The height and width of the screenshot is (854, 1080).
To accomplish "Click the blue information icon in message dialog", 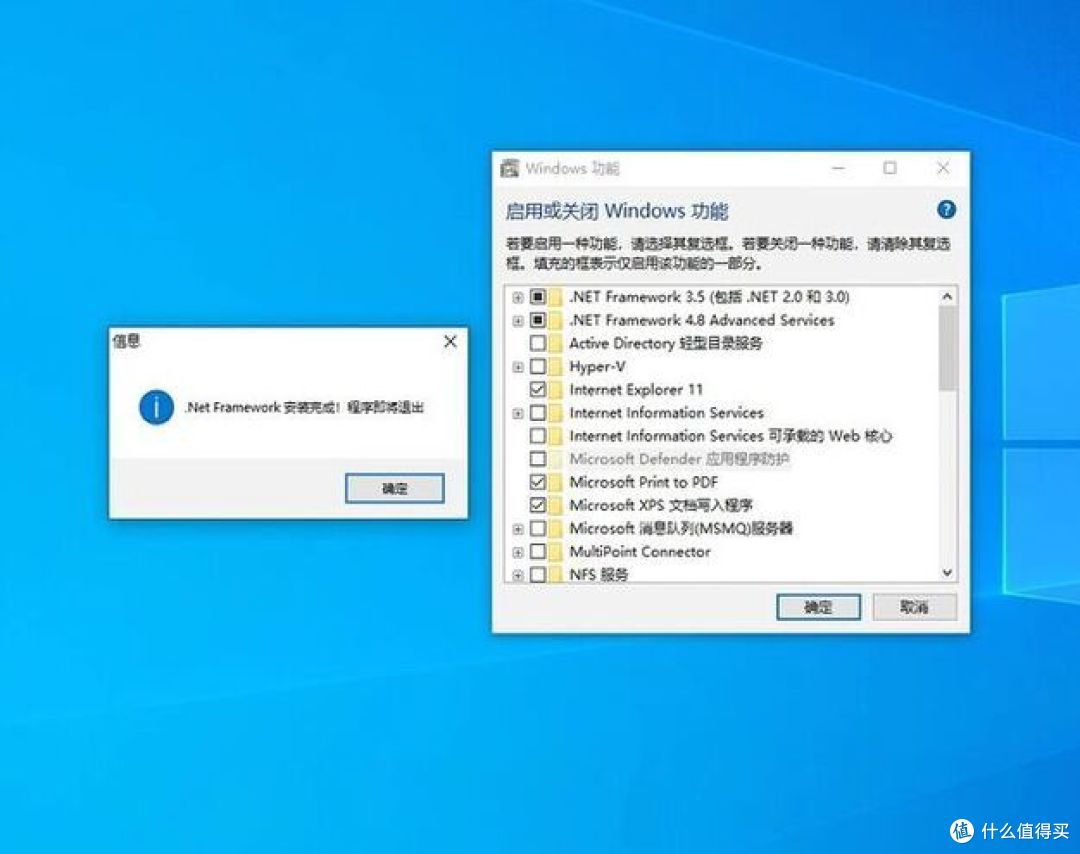I will pyautogui.click(x=157, y=407).
